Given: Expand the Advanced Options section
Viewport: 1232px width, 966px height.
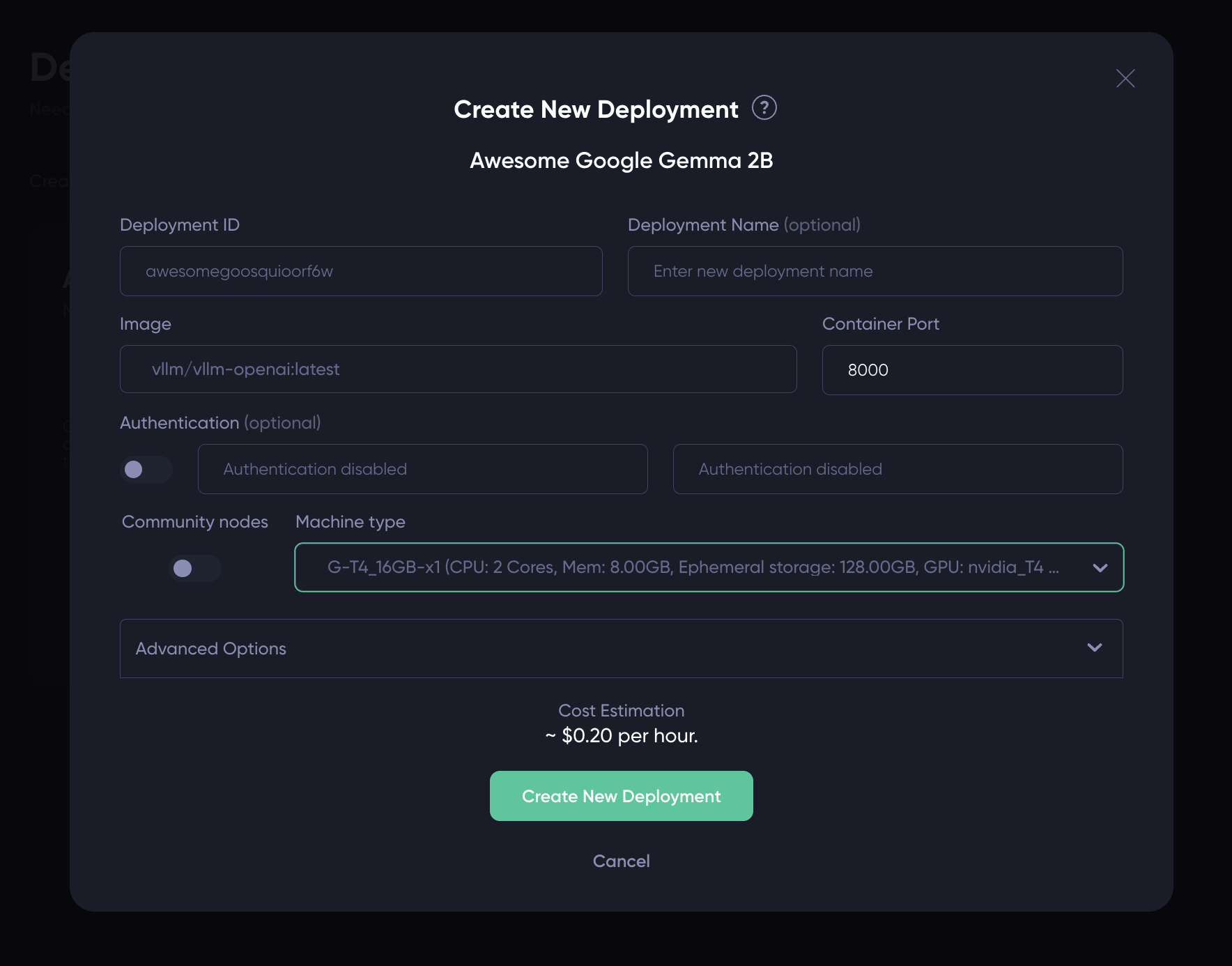Looking at the screenshot, I should pyautogui.click(x=621, y=648).
